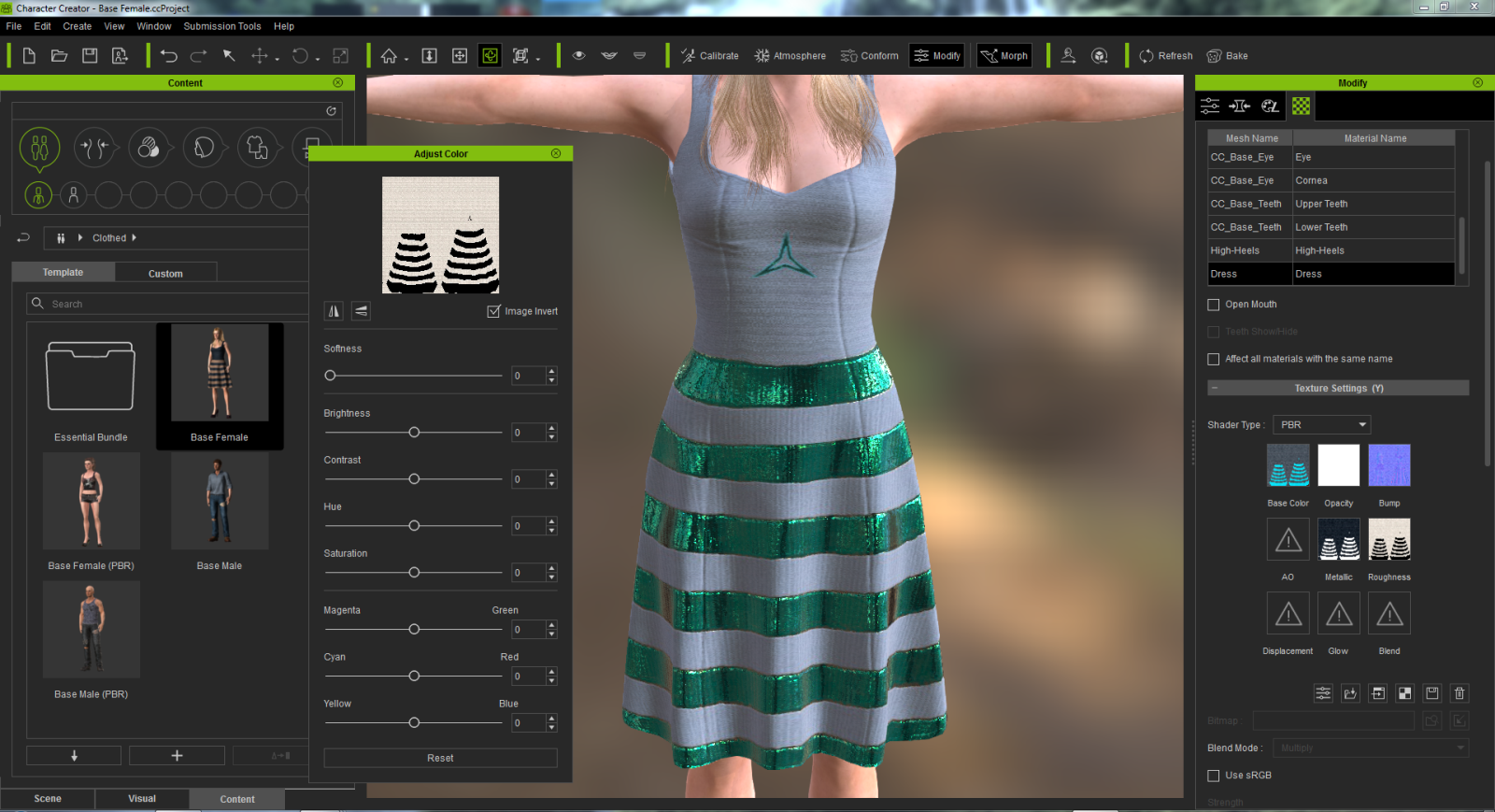This screenshot has height=812, width=1495.
Task: Click the Conform tool
Action: pos(869,56)
